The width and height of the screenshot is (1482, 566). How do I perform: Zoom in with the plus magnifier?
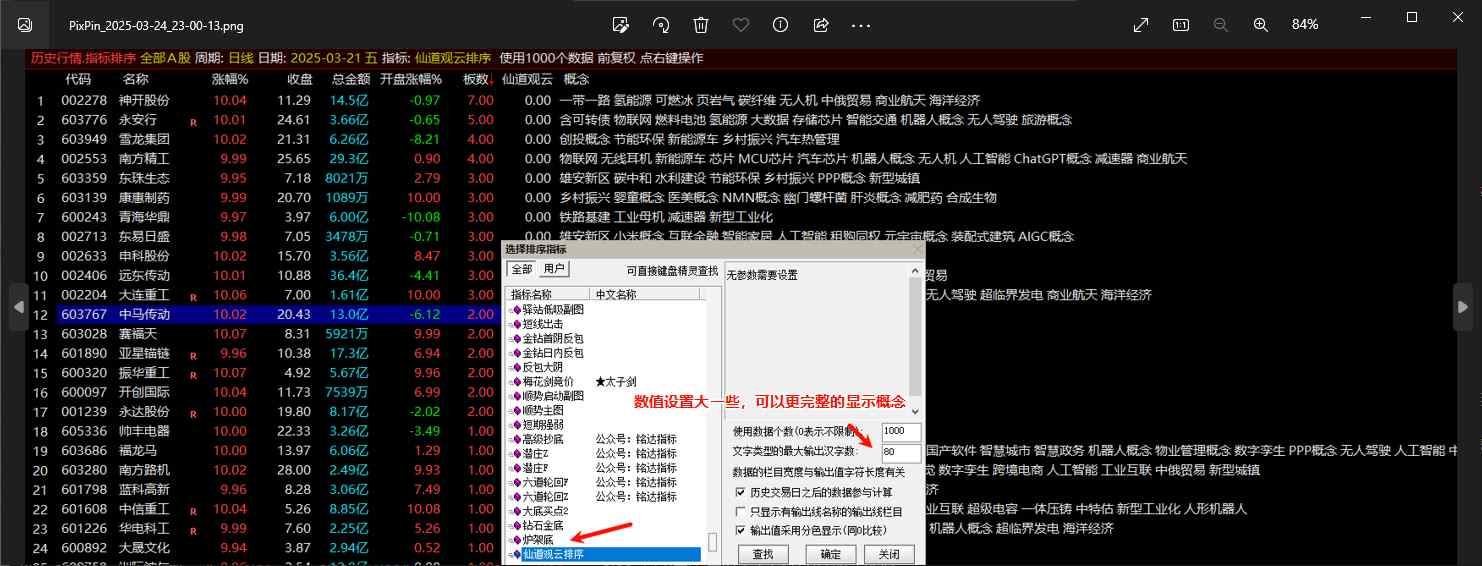pos(1260,24)
